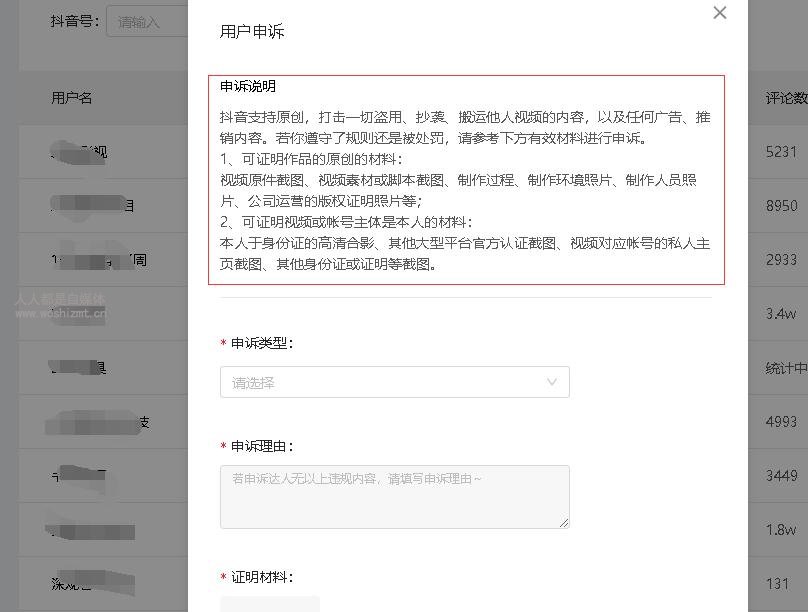The width and height of the screenshot is (808, 612).
Task: Select the 3449 comment count cell
Action: click(781, 475)
